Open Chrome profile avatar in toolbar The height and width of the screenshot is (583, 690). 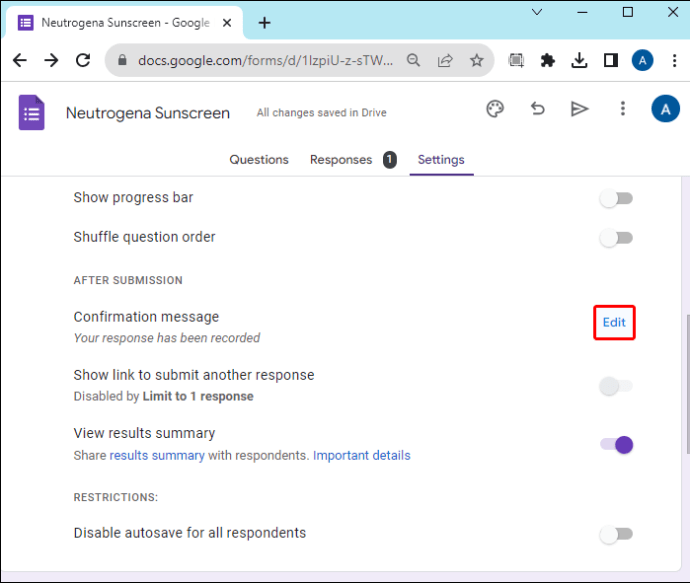coord(642,60)
